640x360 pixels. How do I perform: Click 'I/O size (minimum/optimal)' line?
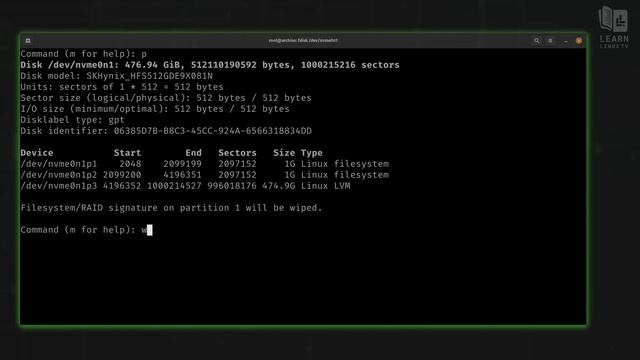point(155,109)
